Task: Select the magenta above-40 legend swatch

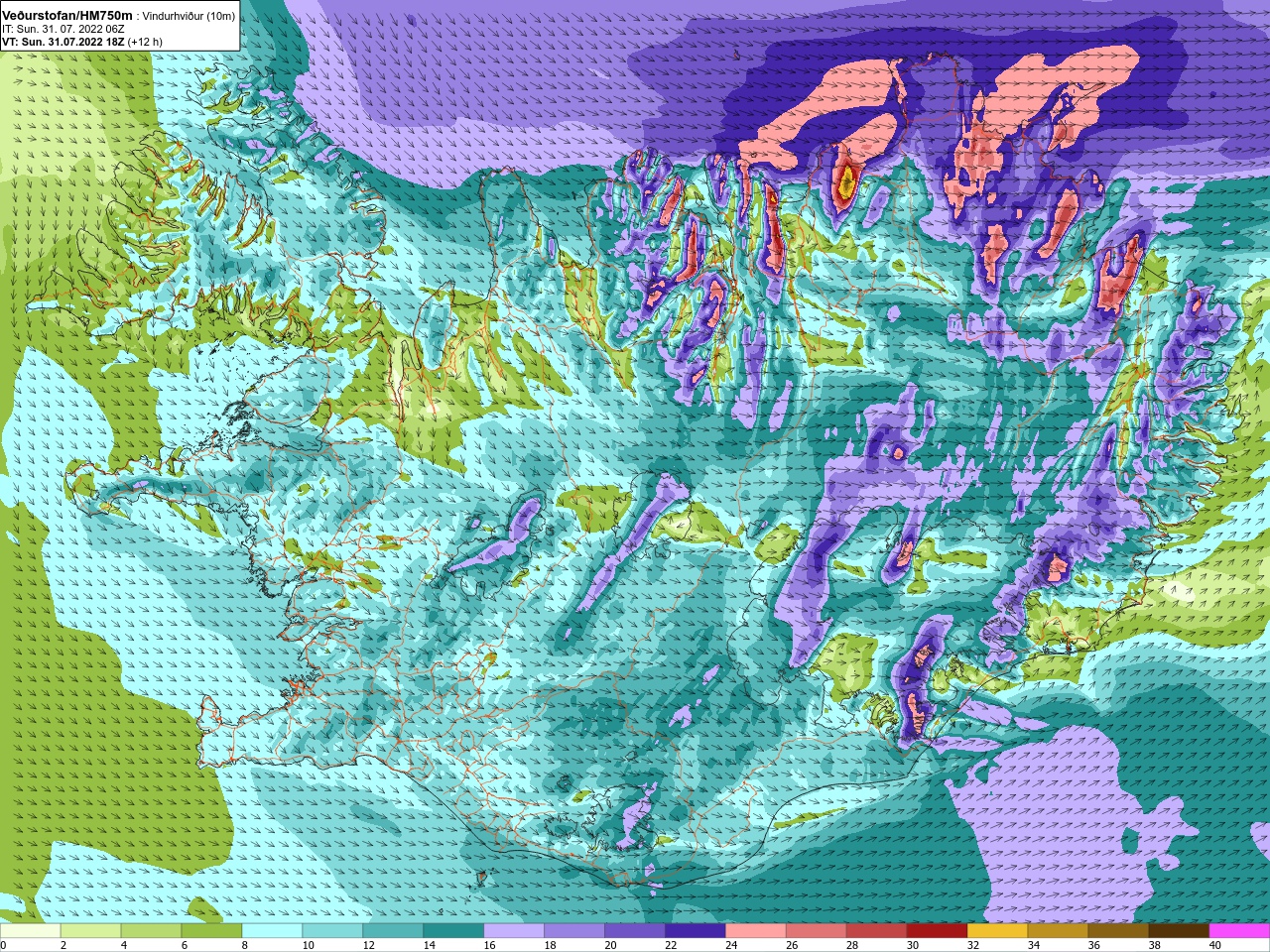Action: 1240,931
